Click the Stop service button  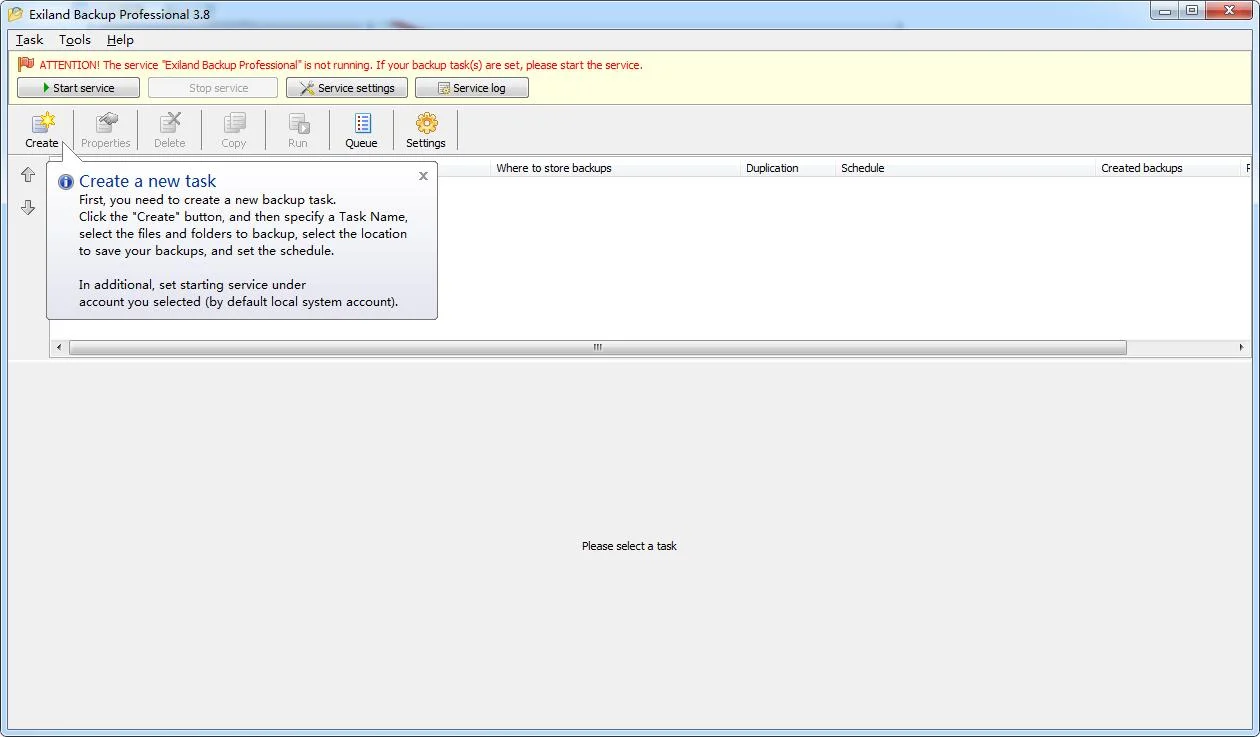213,88
